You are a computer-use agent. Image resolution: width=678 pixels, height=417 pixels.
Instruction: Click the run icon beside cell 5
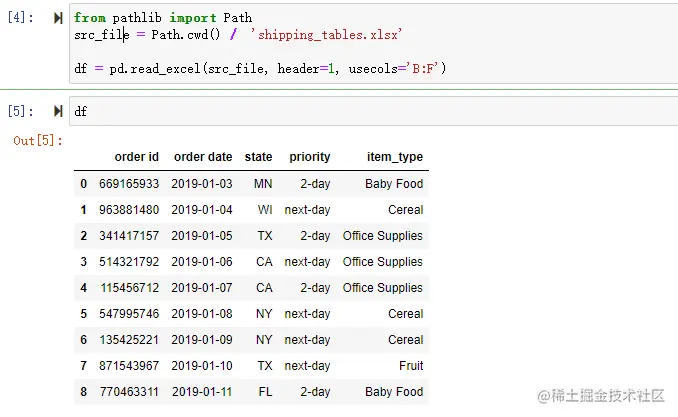pyautogui.click(x=57, y=111)
